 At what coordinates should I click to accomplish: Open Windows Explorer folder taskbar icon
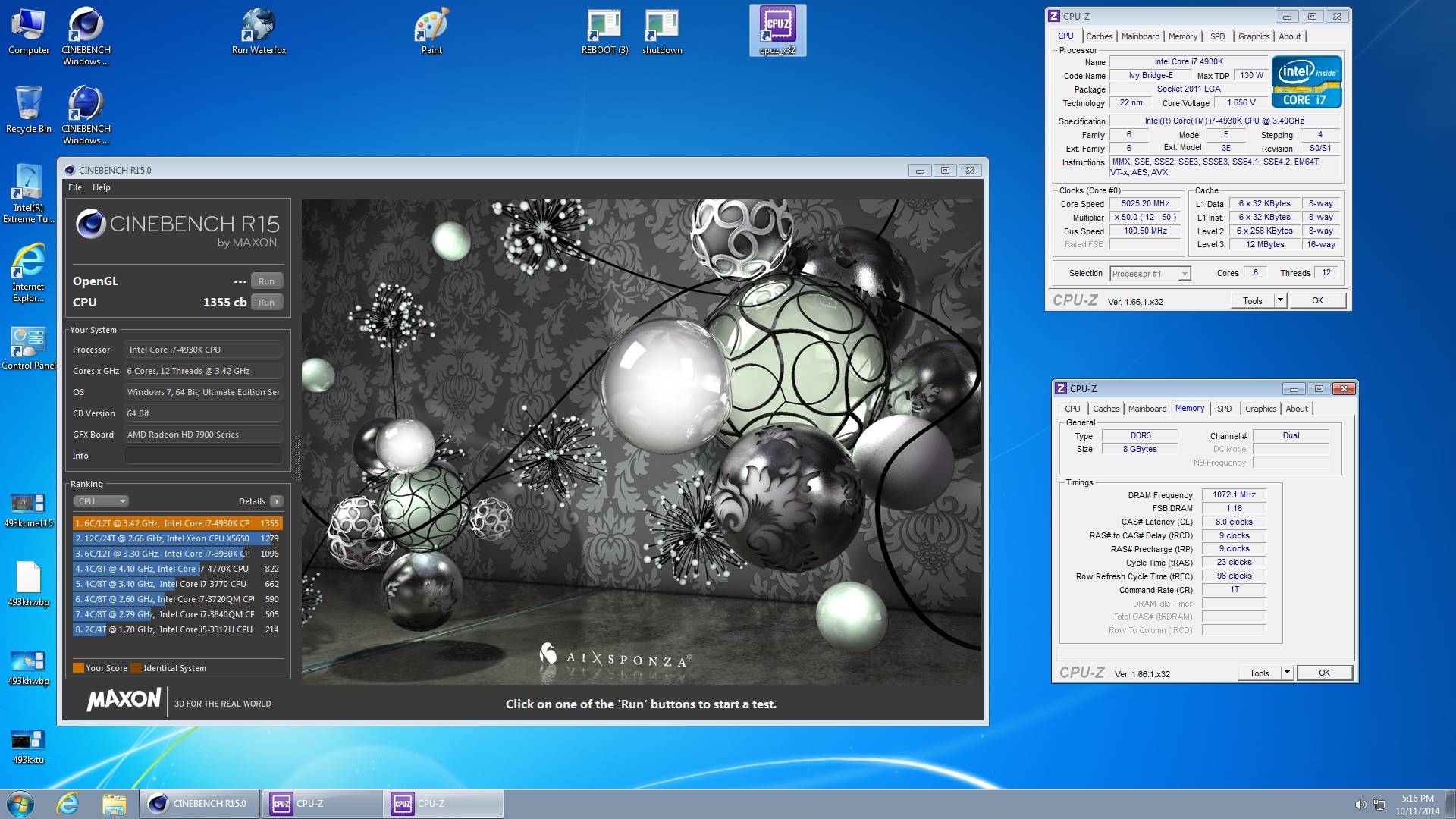pyautogui.click(x=114, y=804)
